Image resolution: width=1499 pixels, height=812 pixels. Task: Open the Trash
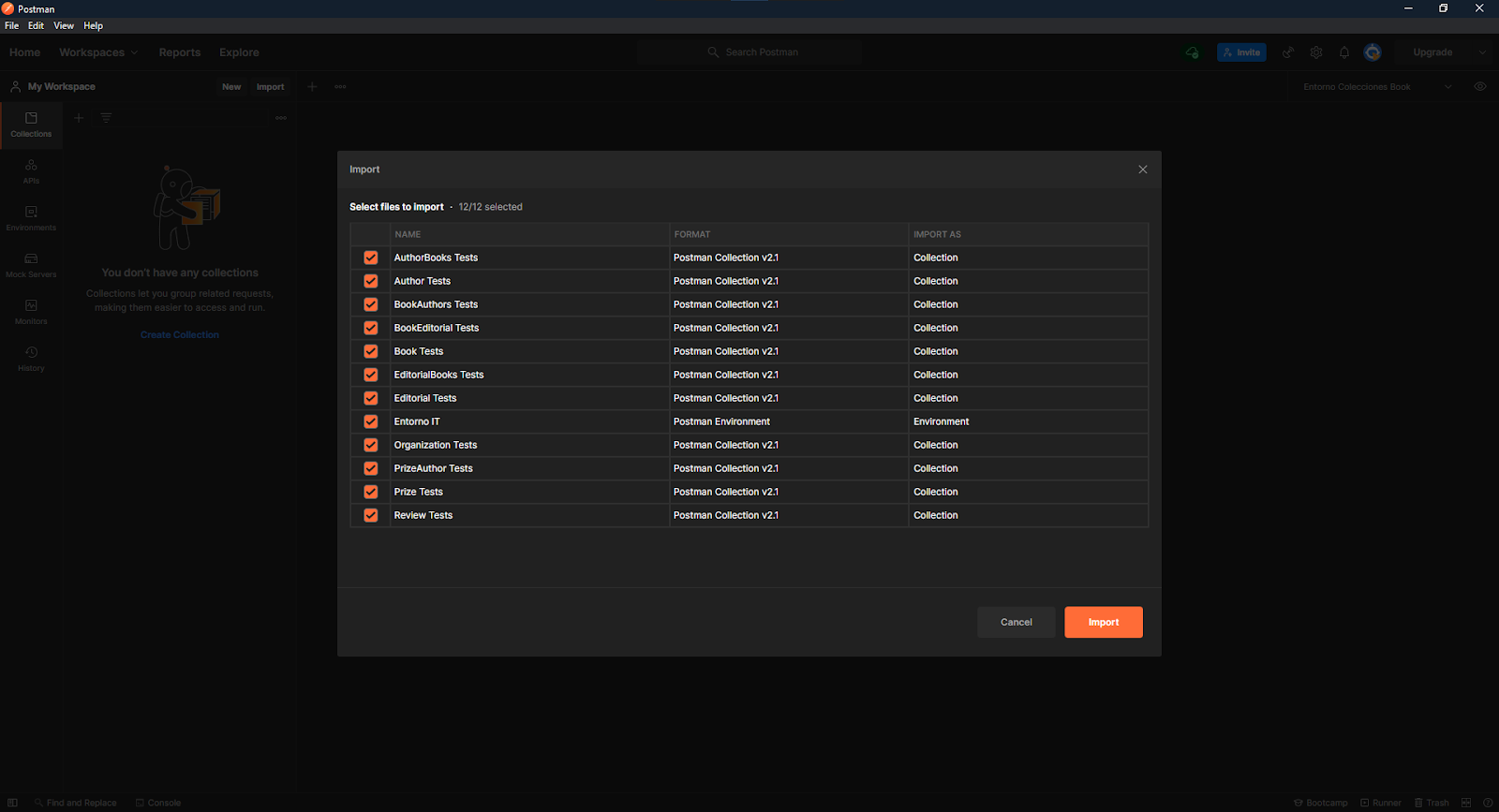point(1432,803)
